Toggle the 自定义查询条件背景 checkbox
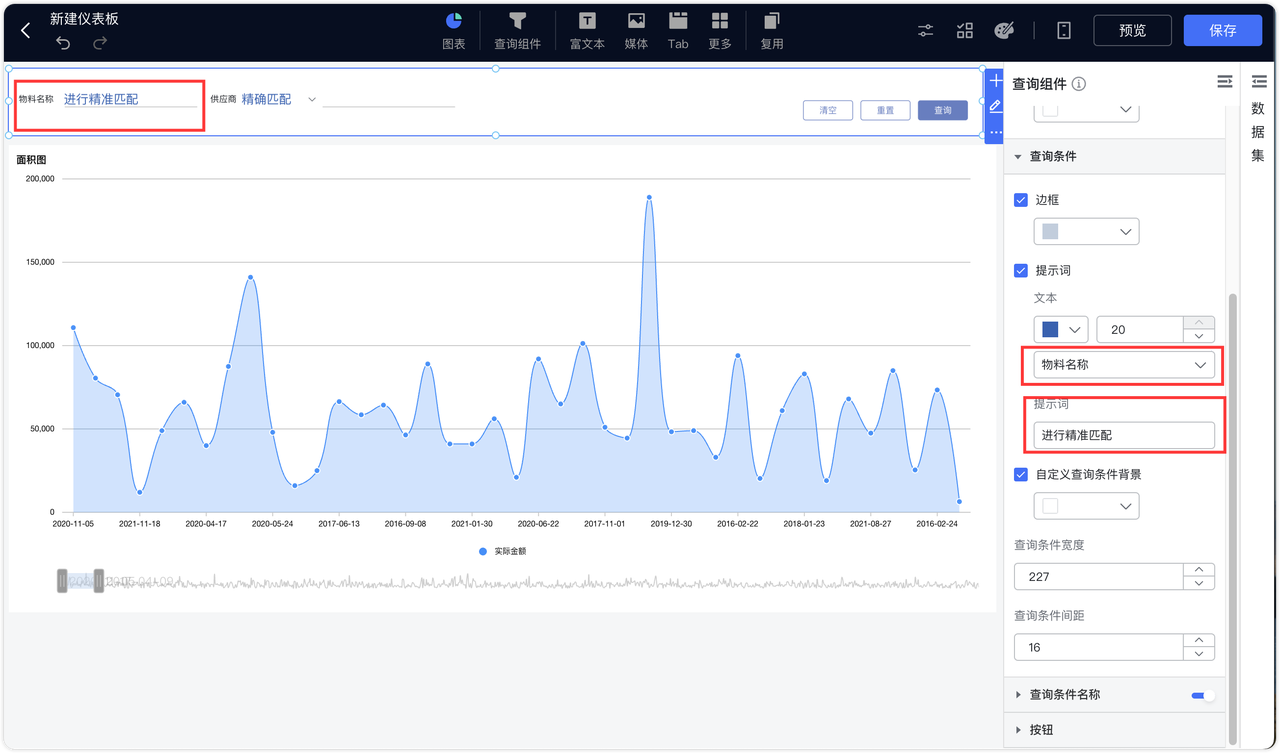Screen dimensions: 1280x753 point(1021,474)
